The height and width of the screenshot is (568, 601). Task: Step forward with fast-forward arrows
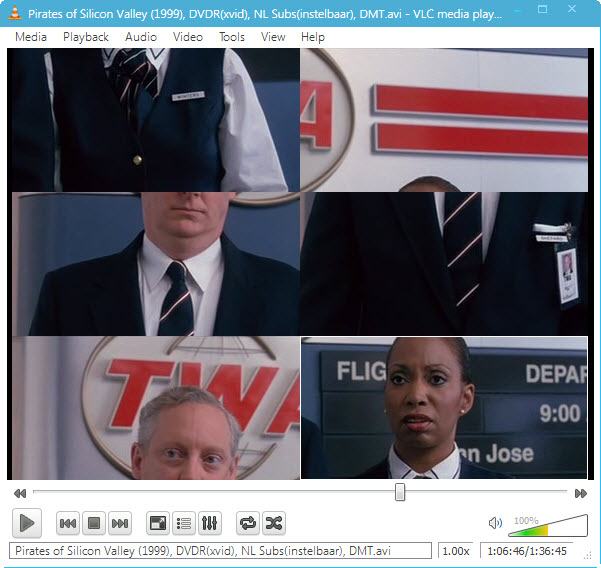click(581, 493)
